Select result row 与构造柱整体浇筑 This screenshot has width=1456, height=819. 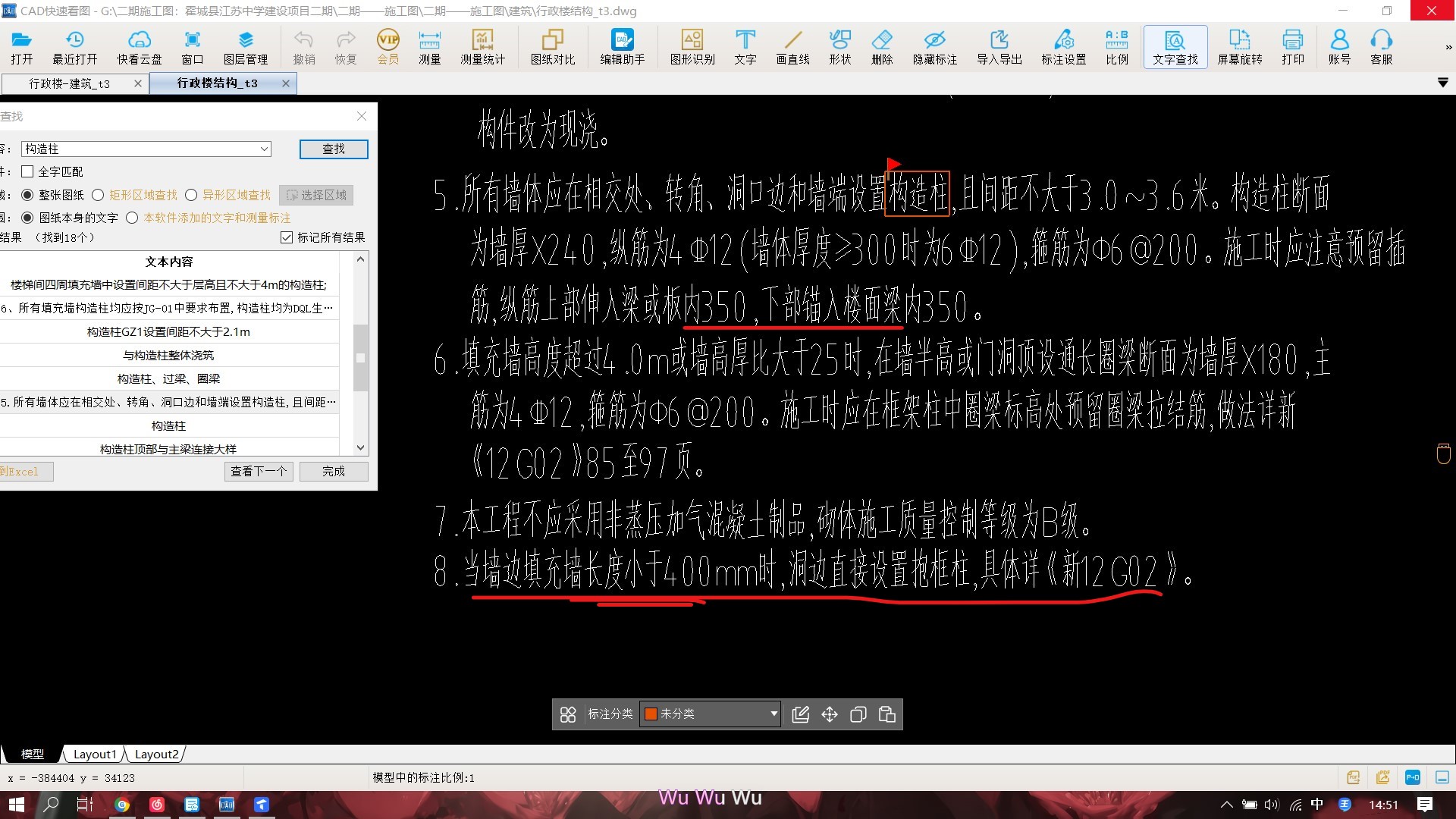[168, 355]
